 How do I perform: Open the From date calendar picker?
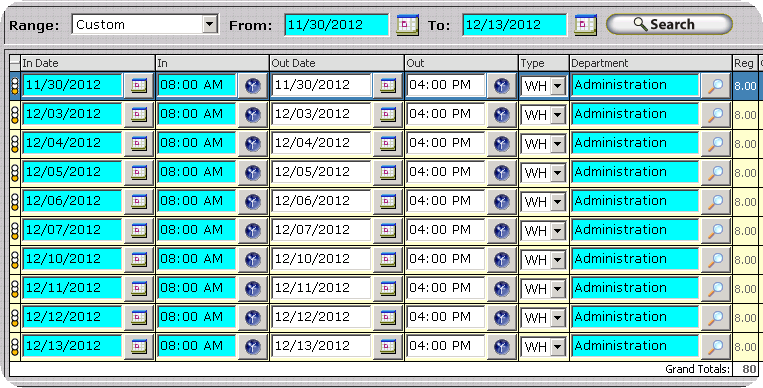click(x=407, y=25)
